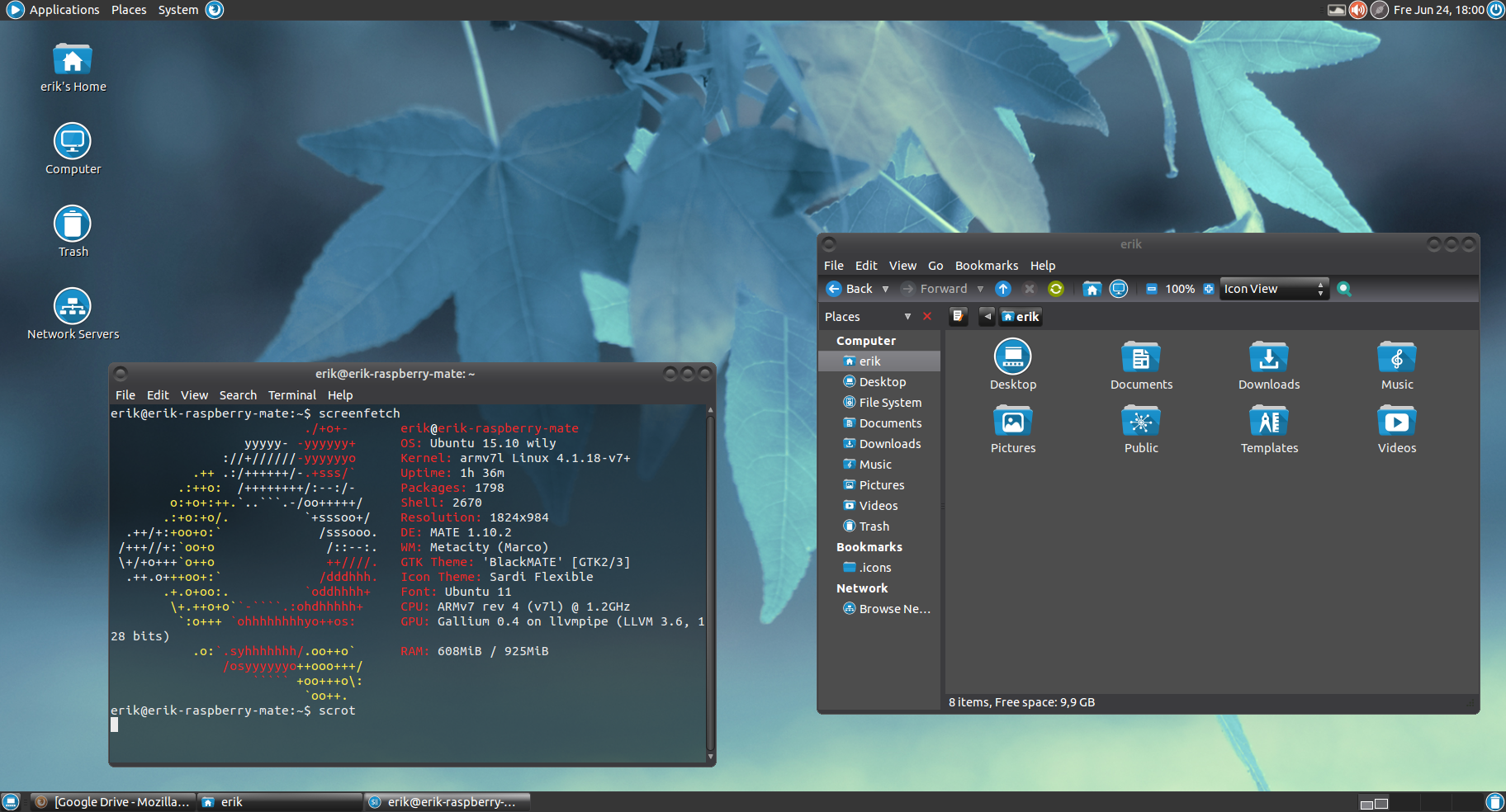Image resolution: width=1506 pixels, height=812 pixels.
Task: Open the trash applet in bottom panel
Action: pos(1494,801)
